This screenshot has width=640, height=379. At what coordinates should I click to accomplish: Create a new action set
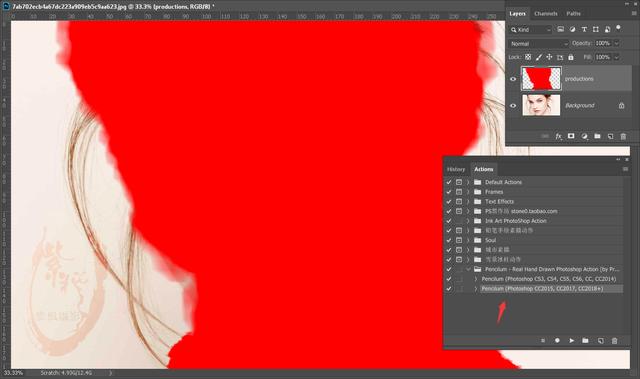[x=585, y=341]
